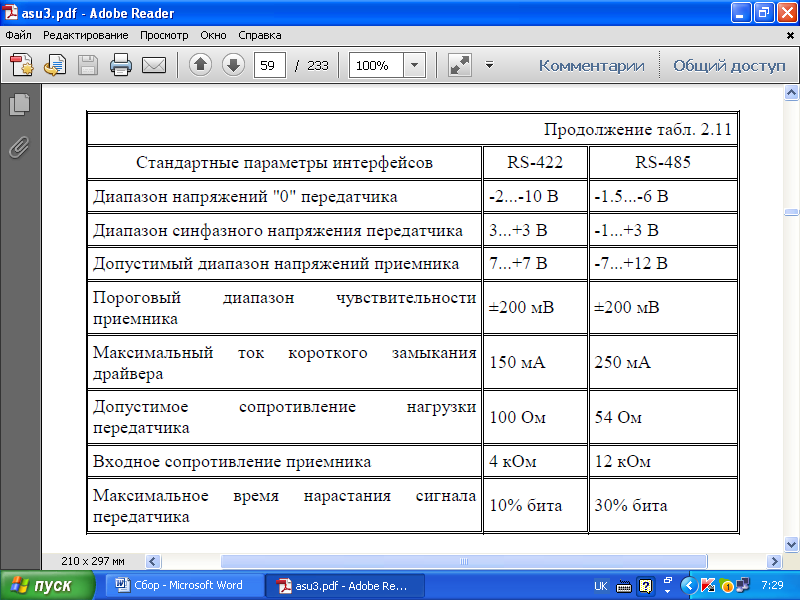Open the Окно menu
This screenshot has height=600, width=800.
click(x=213, y=35)
